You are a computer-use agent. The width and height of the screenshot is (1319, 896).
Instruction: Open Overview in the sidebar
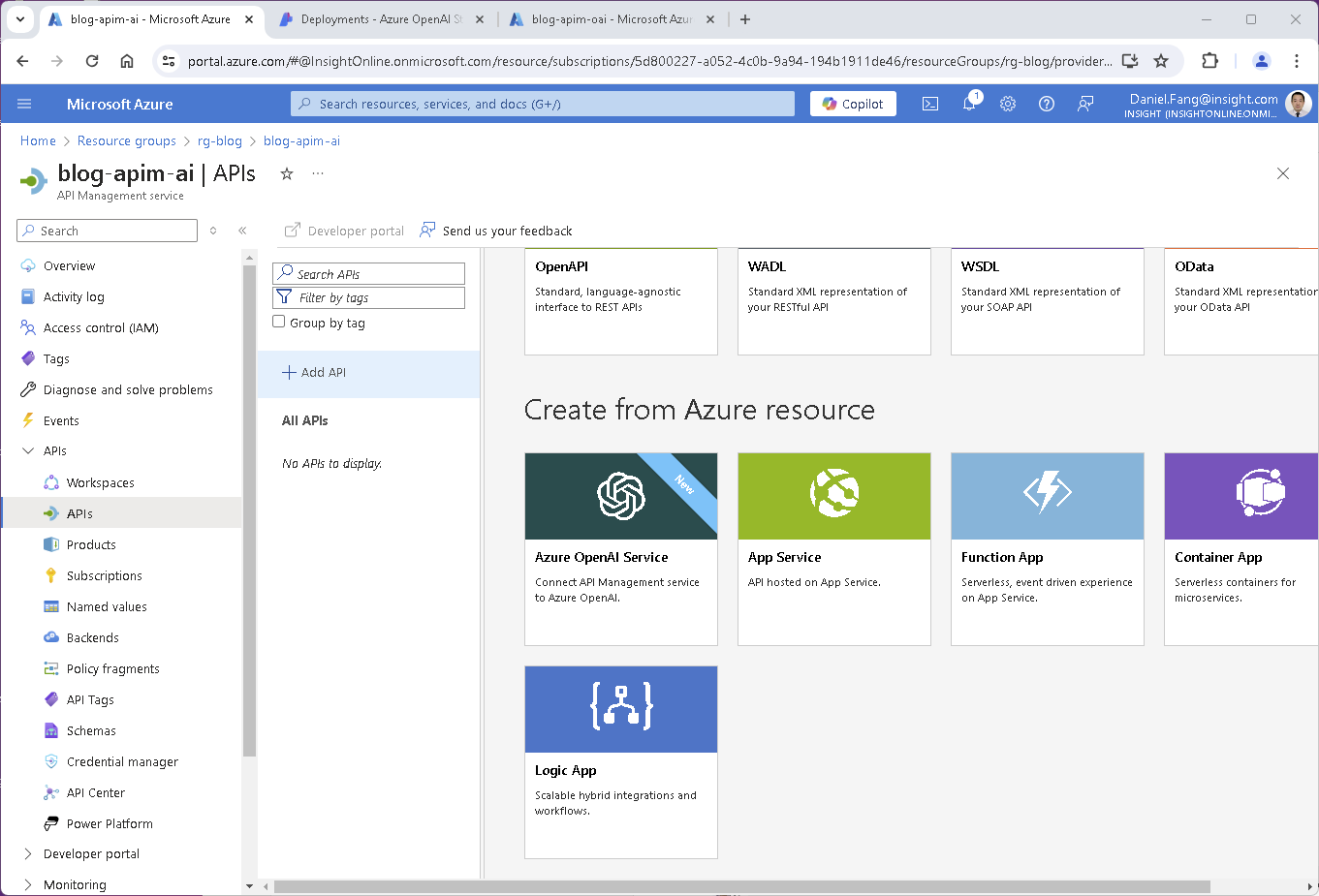click(69, 265)
